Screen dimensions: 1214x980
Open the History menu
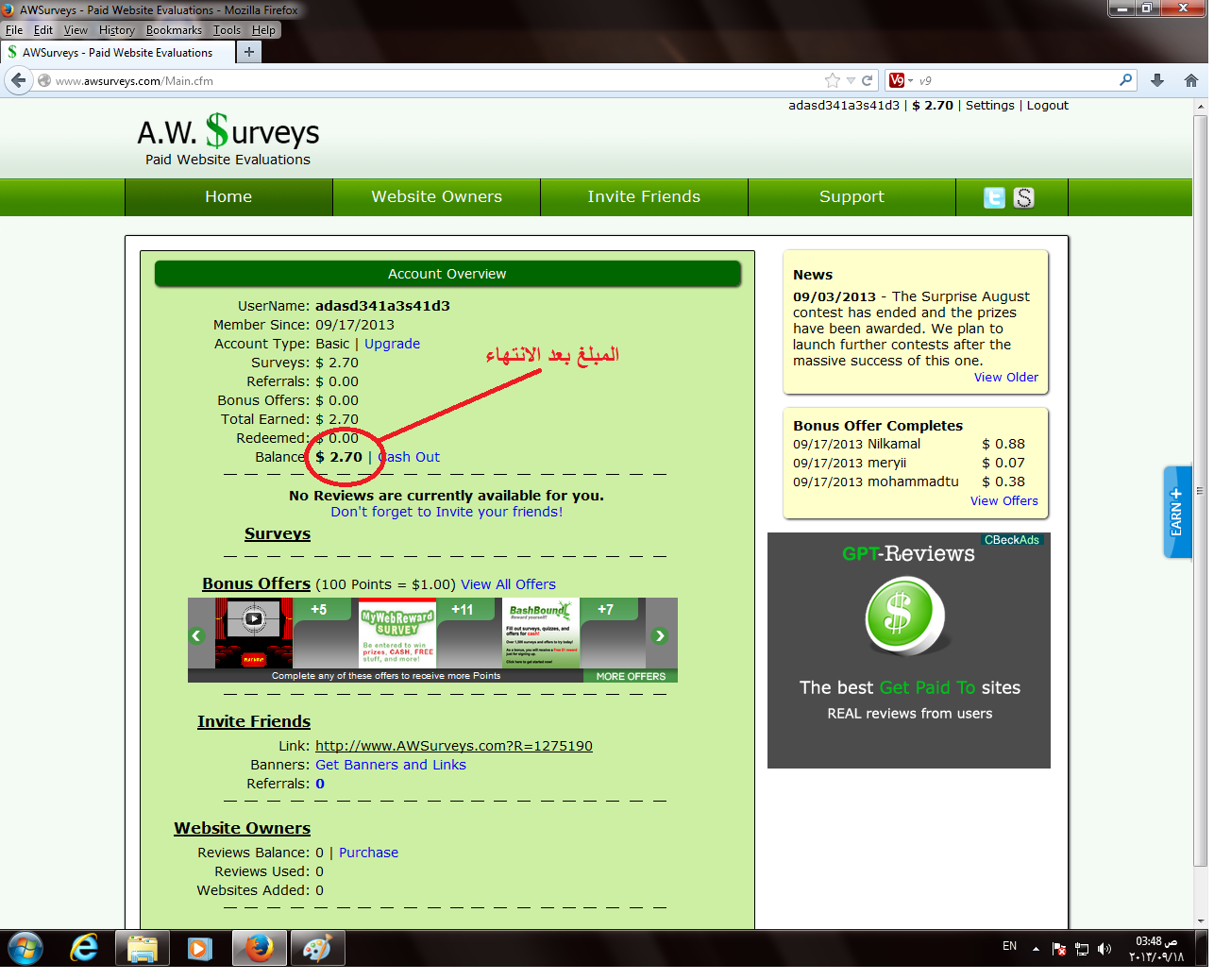117,30
